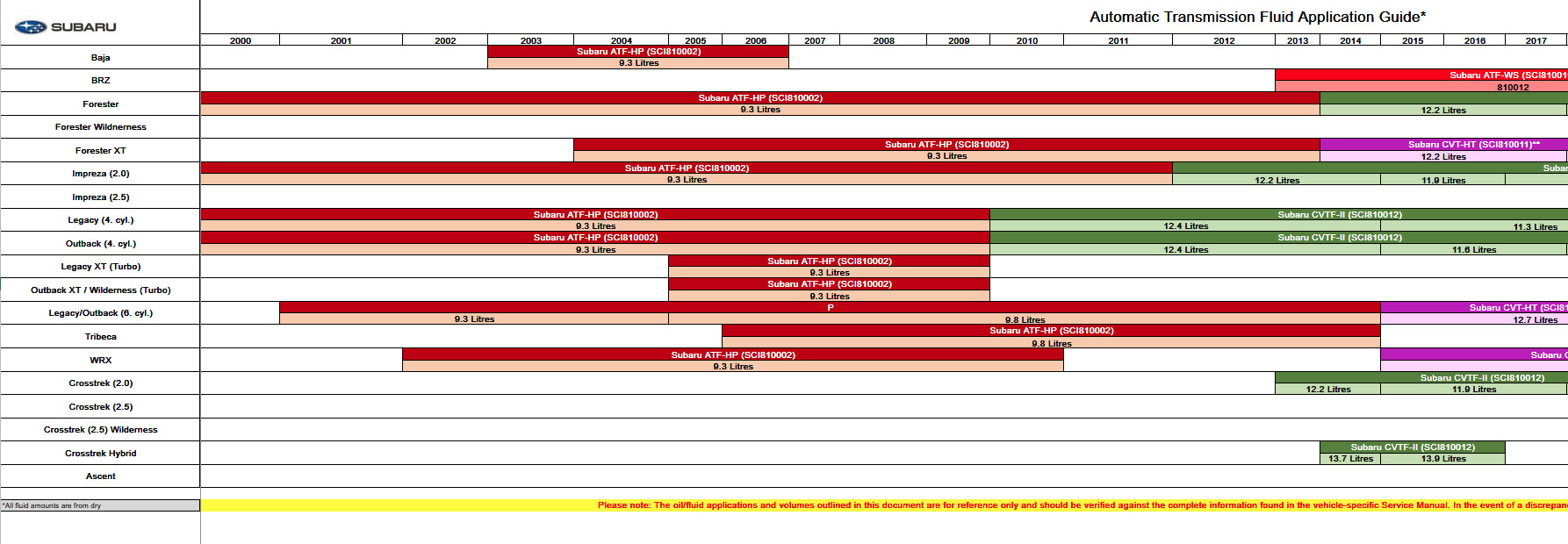Viewport: 1568px width, 544px height.
Task: Select the 12.2 Litres cell in Forester row
Action: [1443, 110]
